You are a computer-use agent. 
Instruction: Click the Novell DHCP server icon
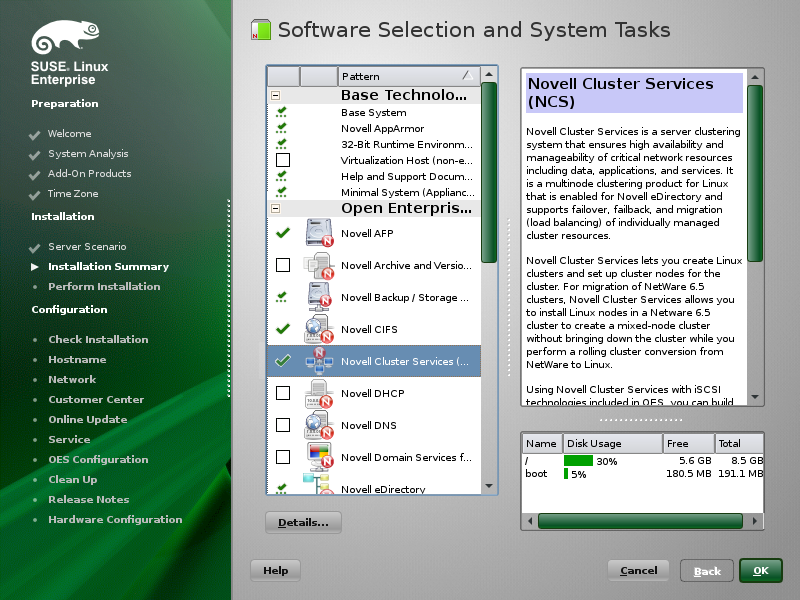point(319,393)
